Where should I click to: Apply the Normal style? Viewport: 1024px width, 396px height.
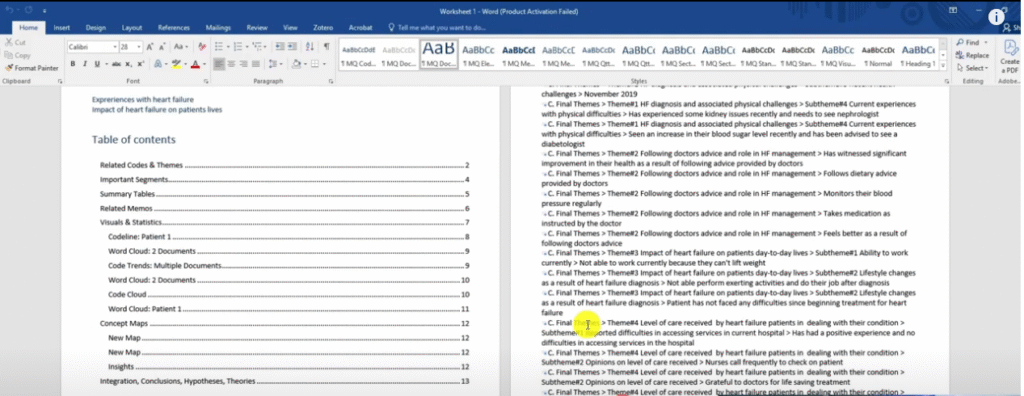tap(878, 56)
